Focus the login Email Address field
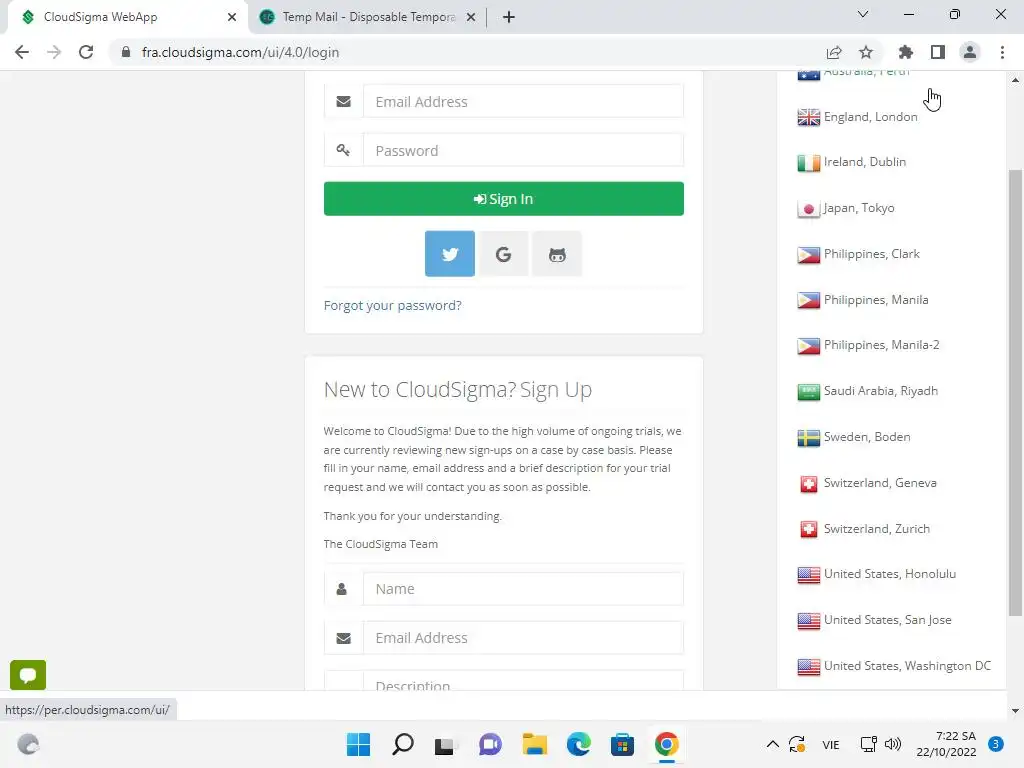Image resolution: width=1024 pixels, height=768 pixels. [523, 102]
